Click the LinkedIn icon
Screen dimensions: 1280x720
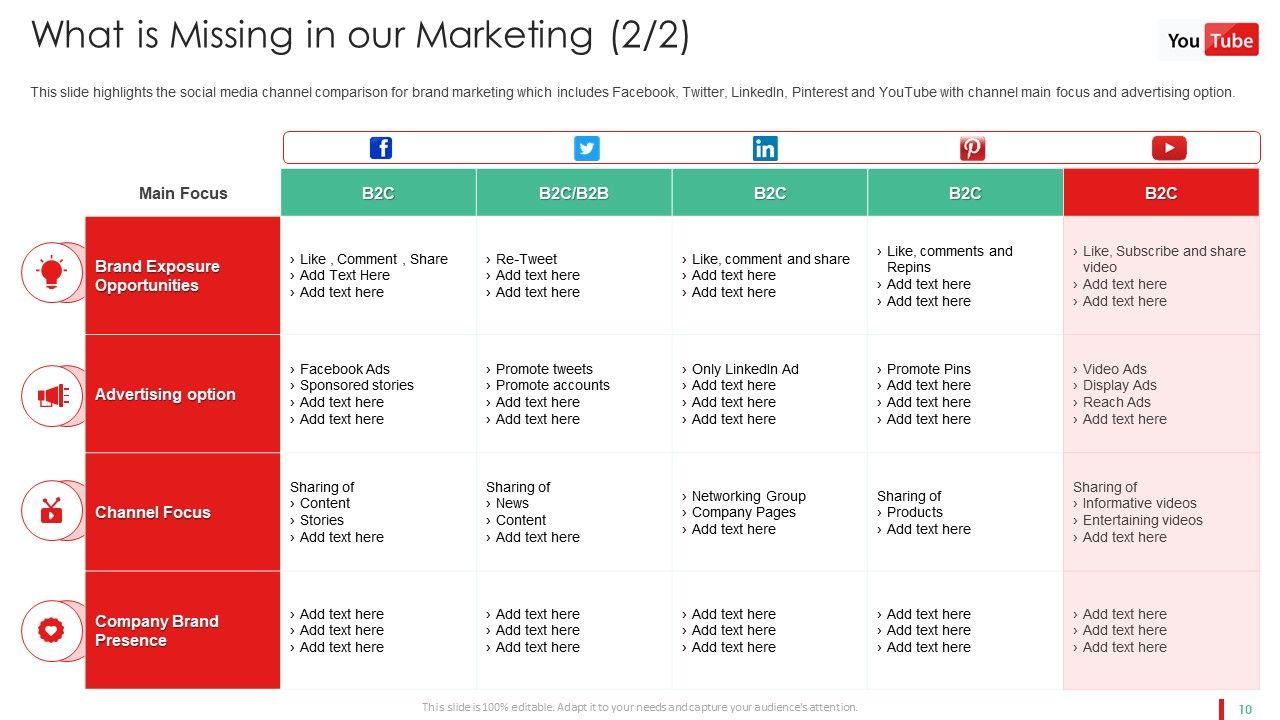[765, 148]
